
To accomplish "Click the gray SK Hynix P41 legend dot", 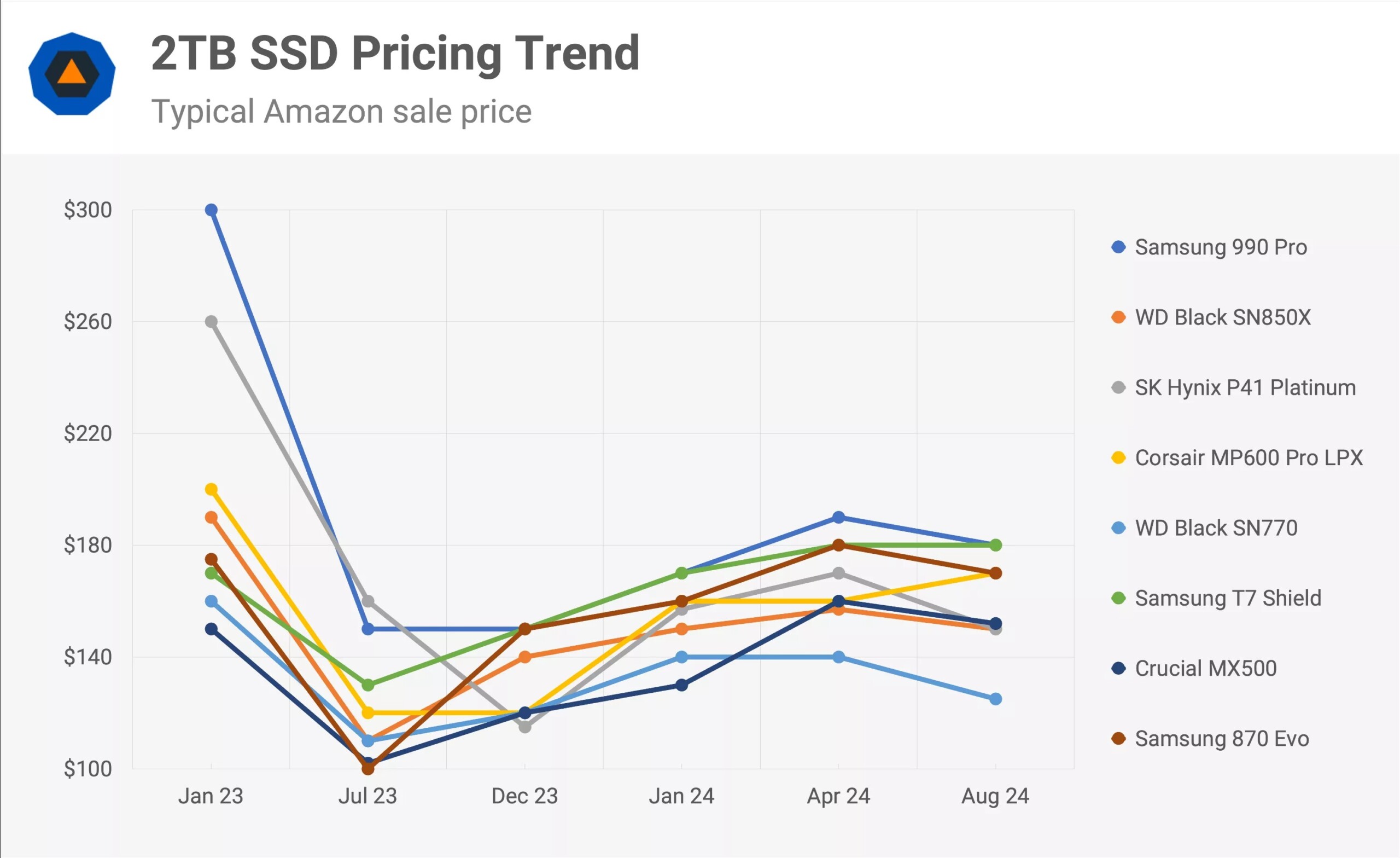I will pyautogui.click(x=1118, y=388).
